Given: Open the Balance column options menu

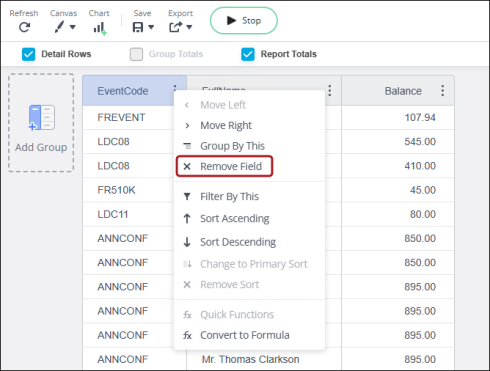Looking at the screenshot, I should point(442,91).
